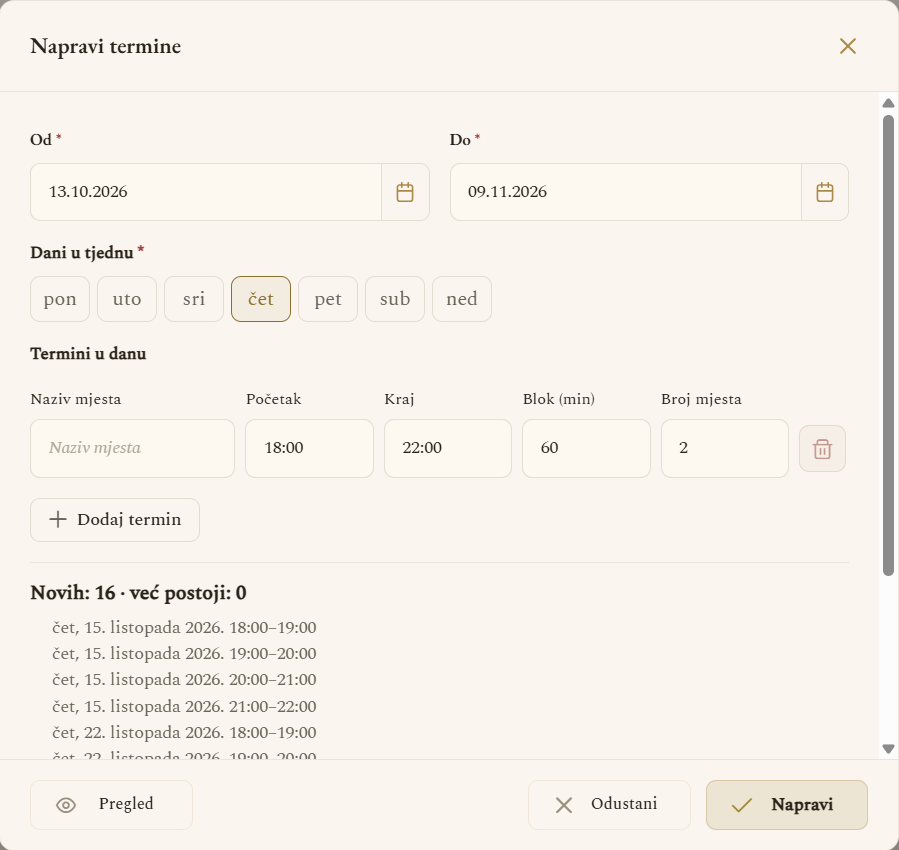Click the Od date field showing 13.10.2026
The image size is (899, 850).
click(206, 192)
